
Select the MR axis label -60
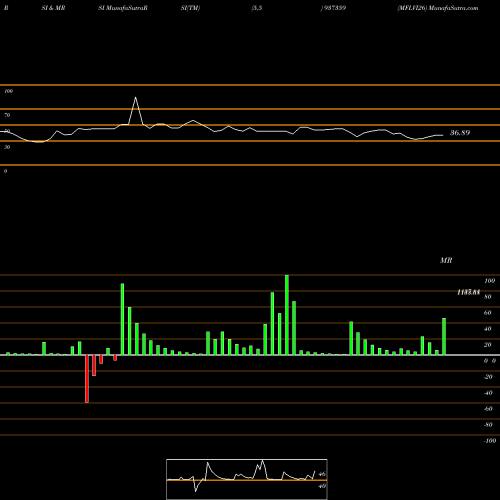click(x=488, y=409)
